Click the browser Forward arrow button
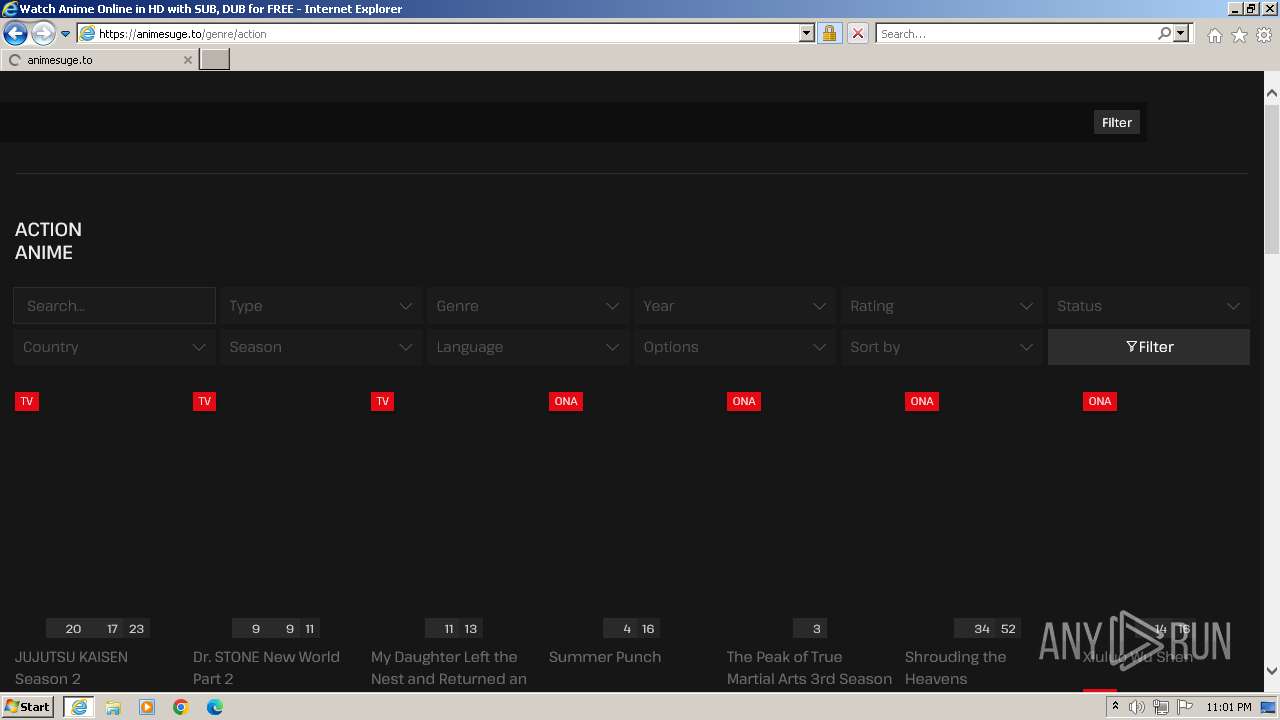 pyautogui.click(x=42, y=34)
